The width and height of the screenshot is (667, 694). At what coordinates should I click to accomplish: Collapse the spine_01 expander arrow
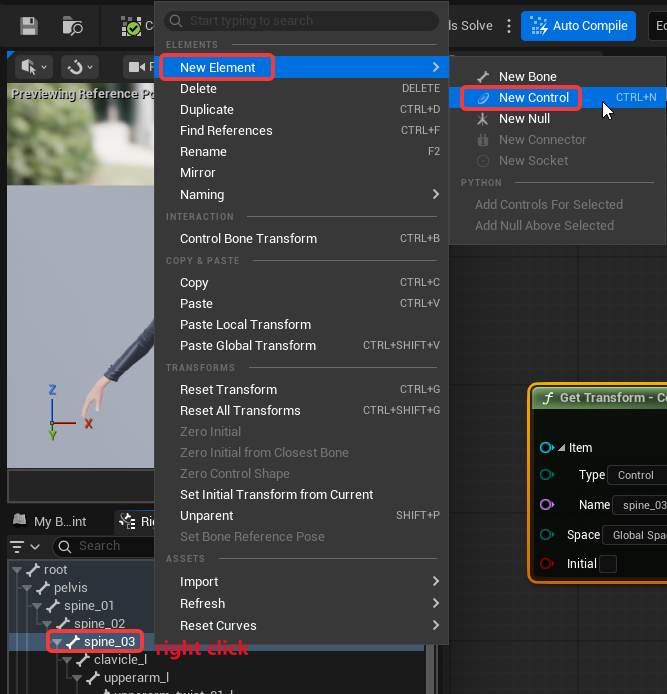click(x=37, y=606)
